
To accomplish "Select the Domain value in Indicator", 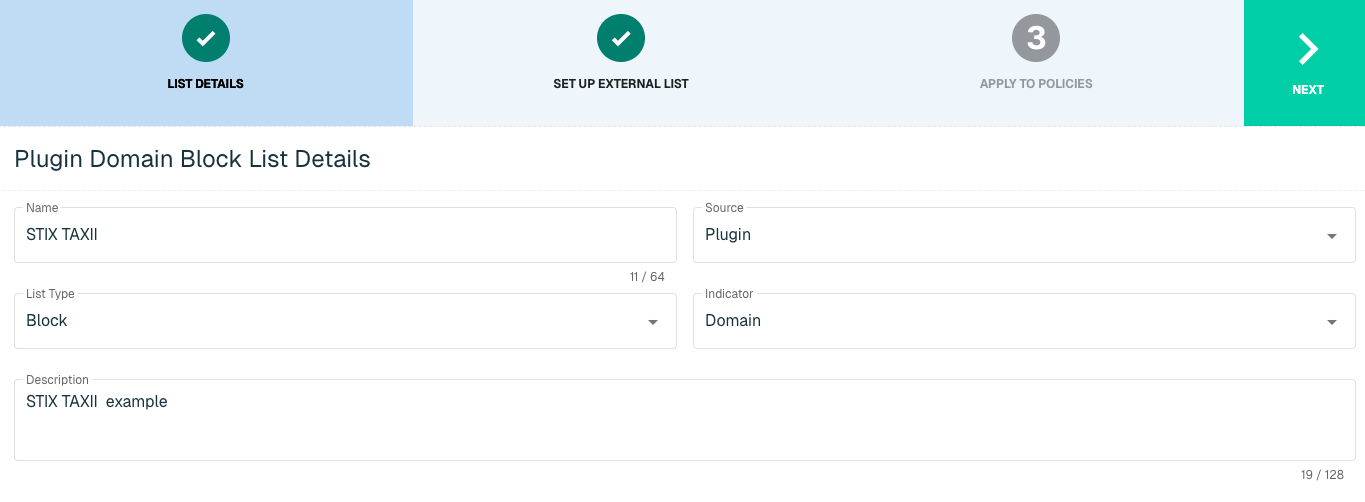I will [x=733, y=320].
